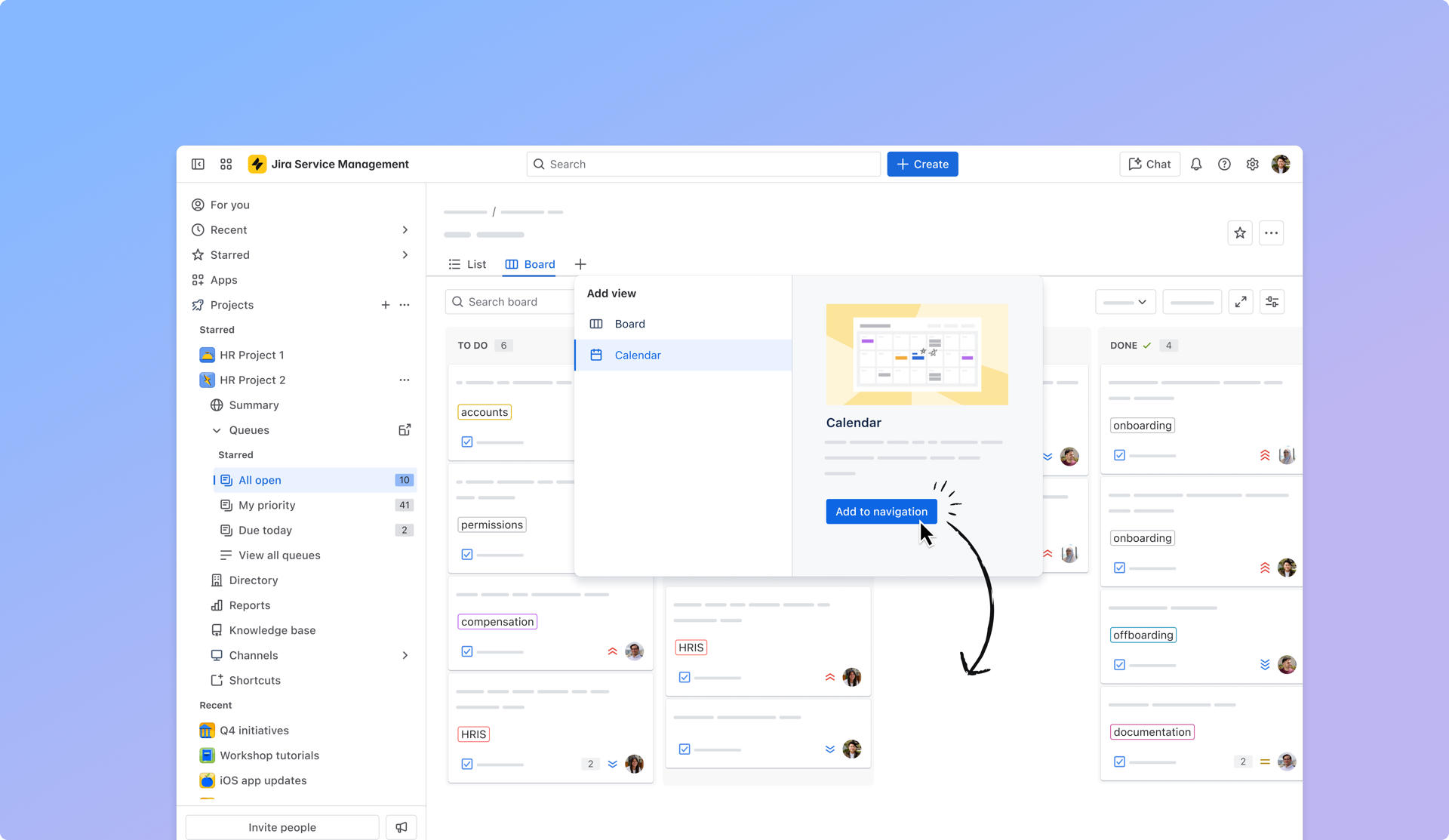This screenshot has height=840, width=1449.
Task: Expand the Recent navigation section
Action: 406,229
